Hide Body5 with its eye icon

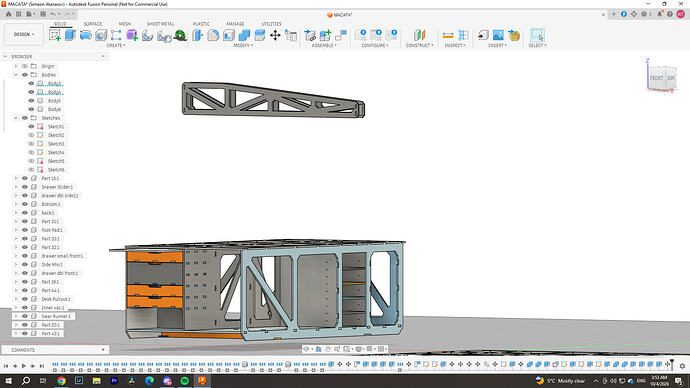coord(31,101)
